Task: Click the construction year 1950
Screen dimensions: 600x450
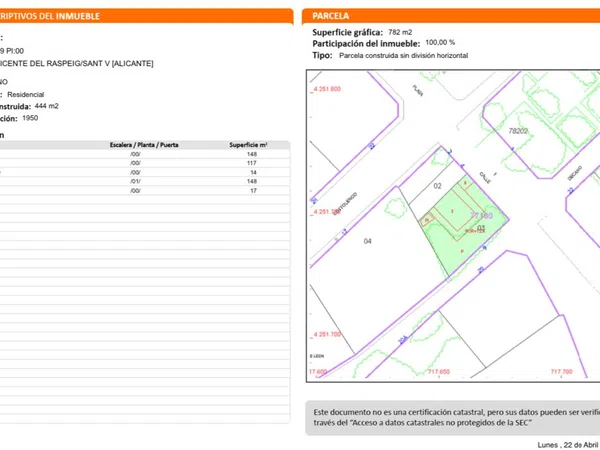Action: tap(30, 117)
